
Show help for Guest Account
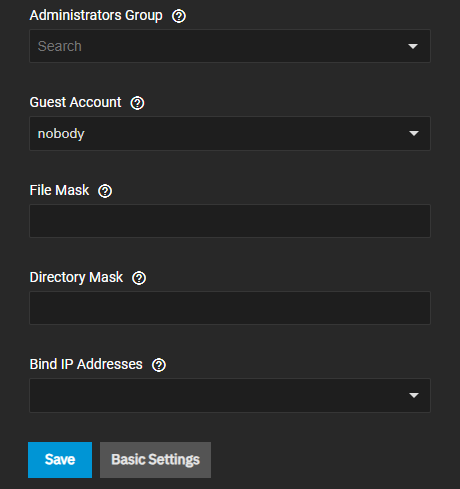[137, 103]
